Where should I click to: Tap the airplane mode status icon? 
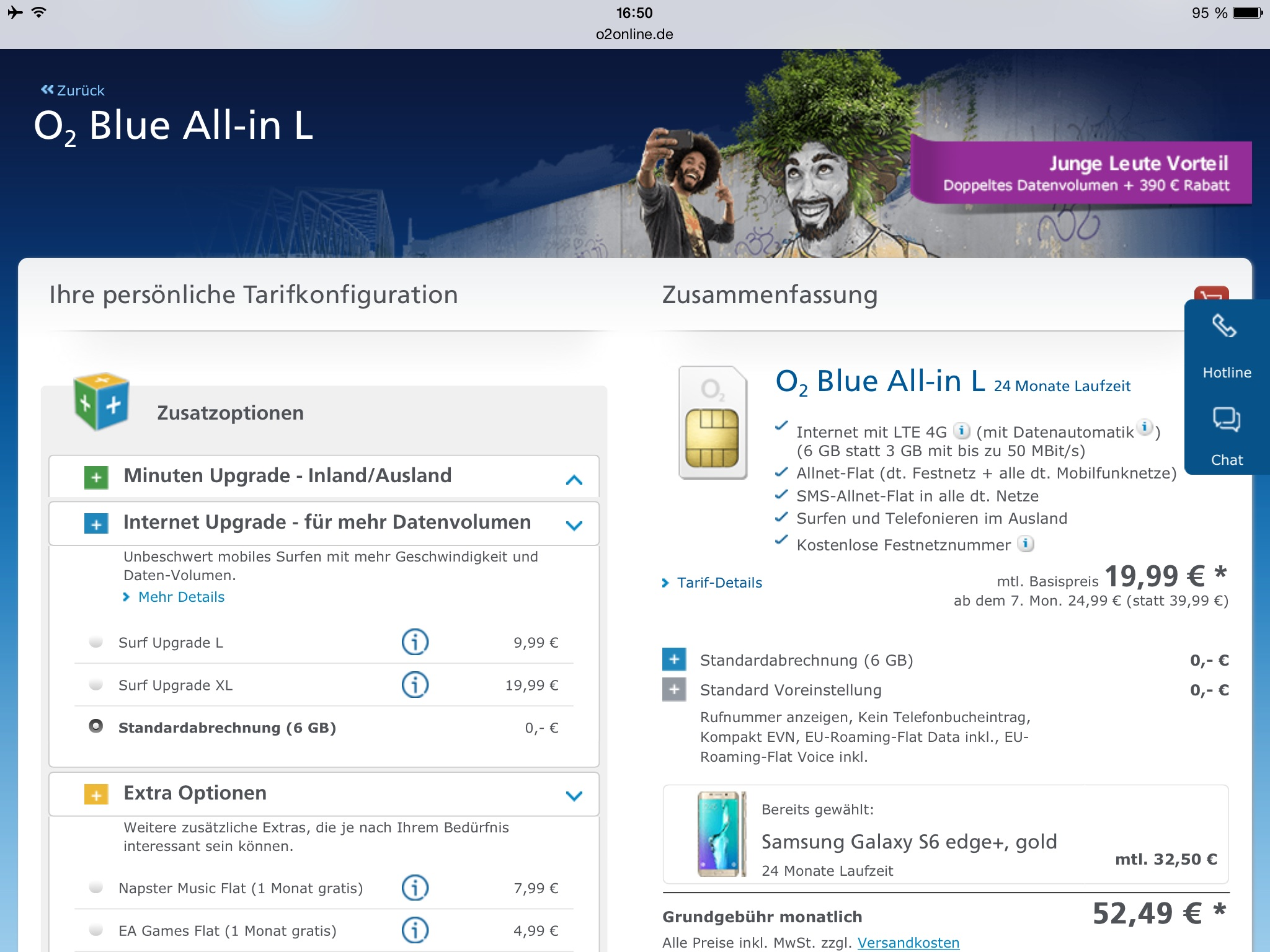click(16, 12)
